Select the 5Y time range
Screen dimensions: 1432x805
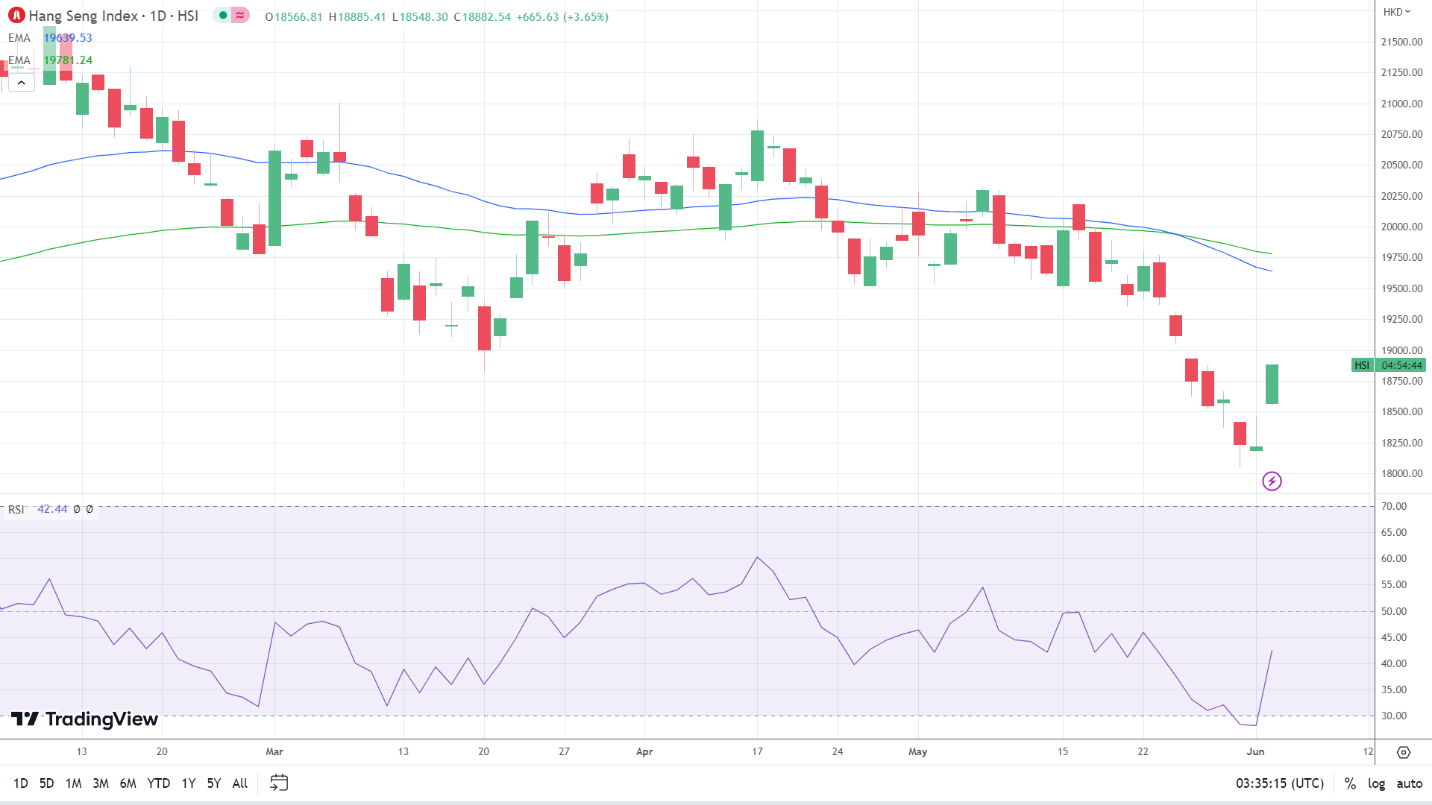214,783
